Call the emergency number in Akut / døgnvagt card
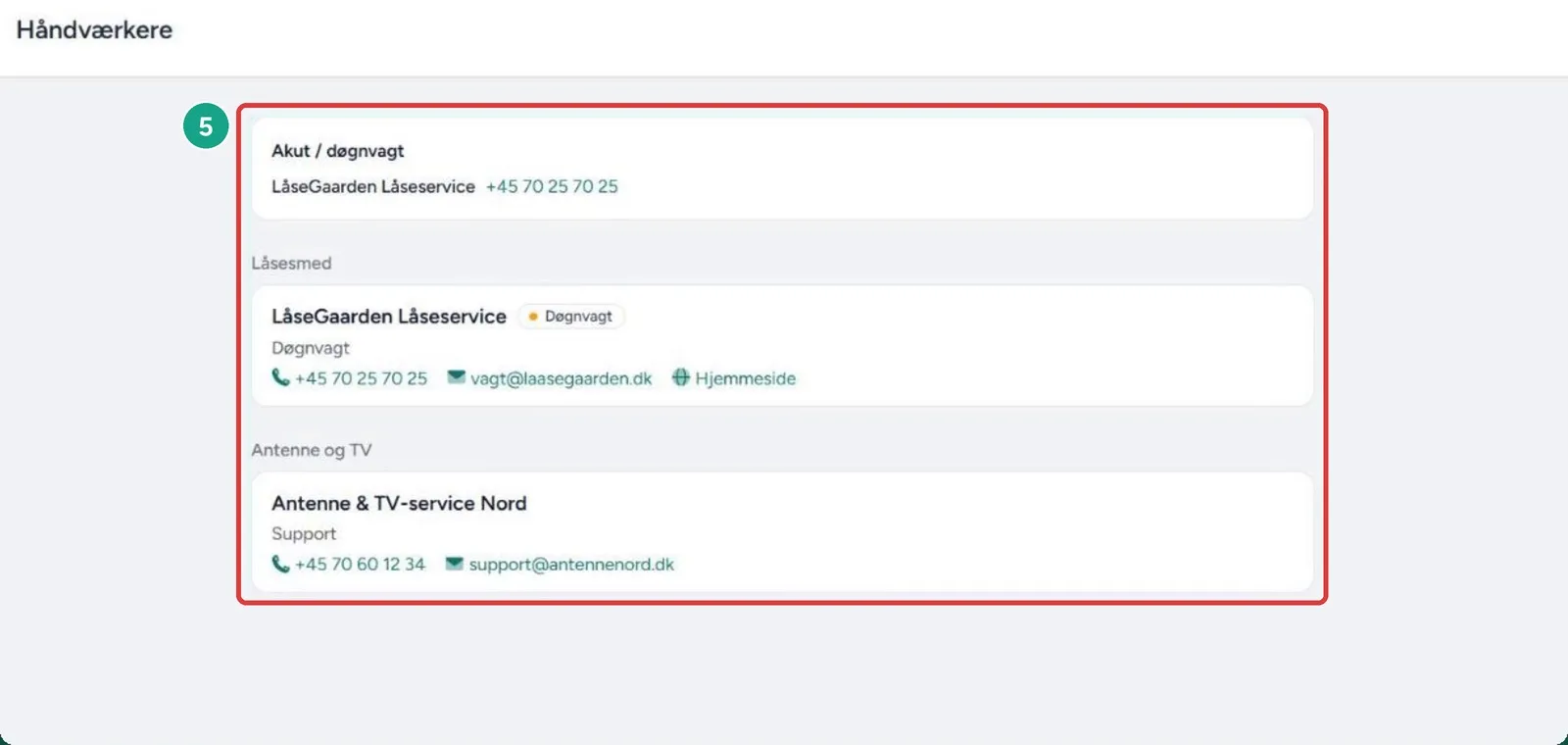Viewport: 1568px width, 745px height. [552, 186]
